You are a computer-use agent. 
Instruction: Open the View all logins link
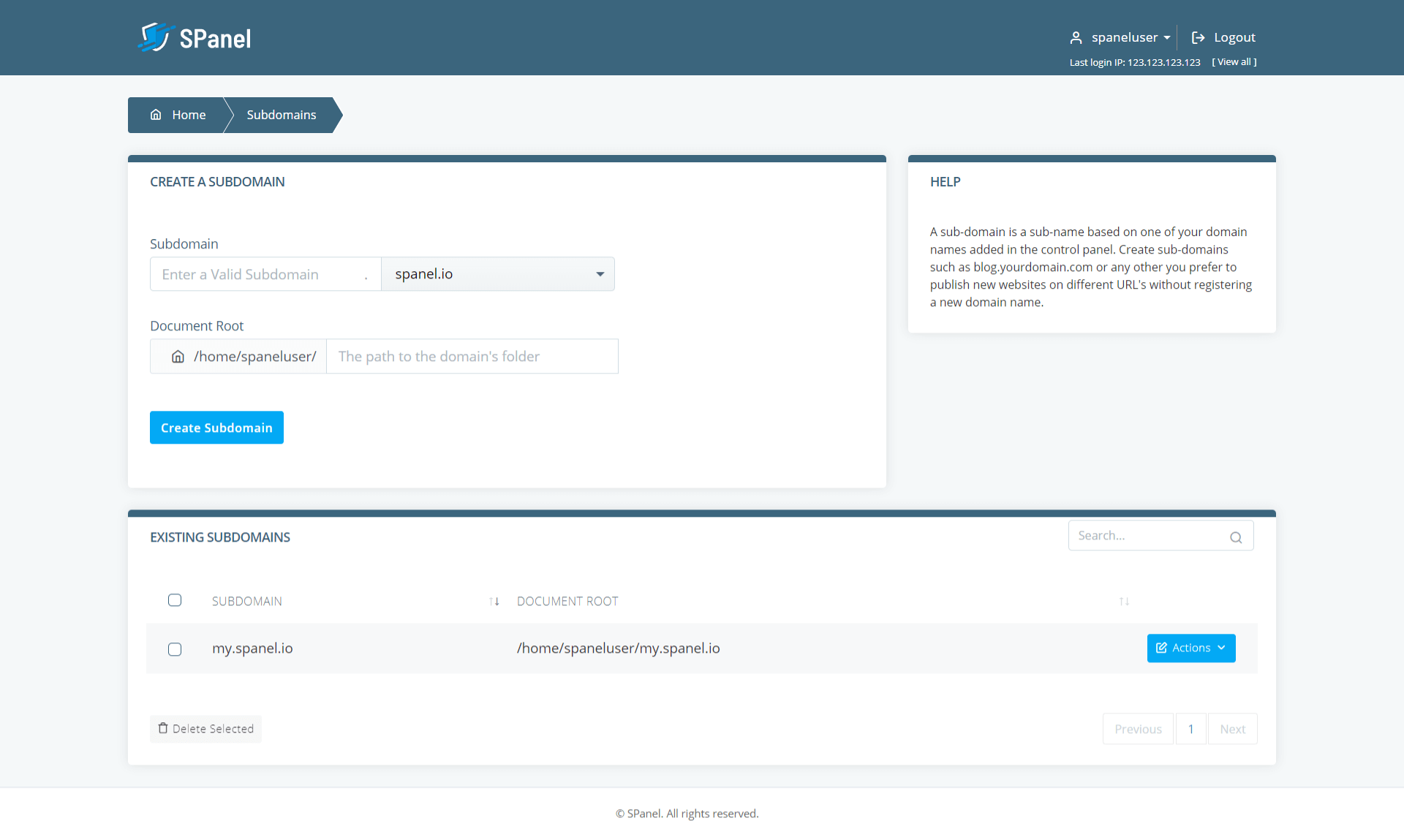point(1234,62)
